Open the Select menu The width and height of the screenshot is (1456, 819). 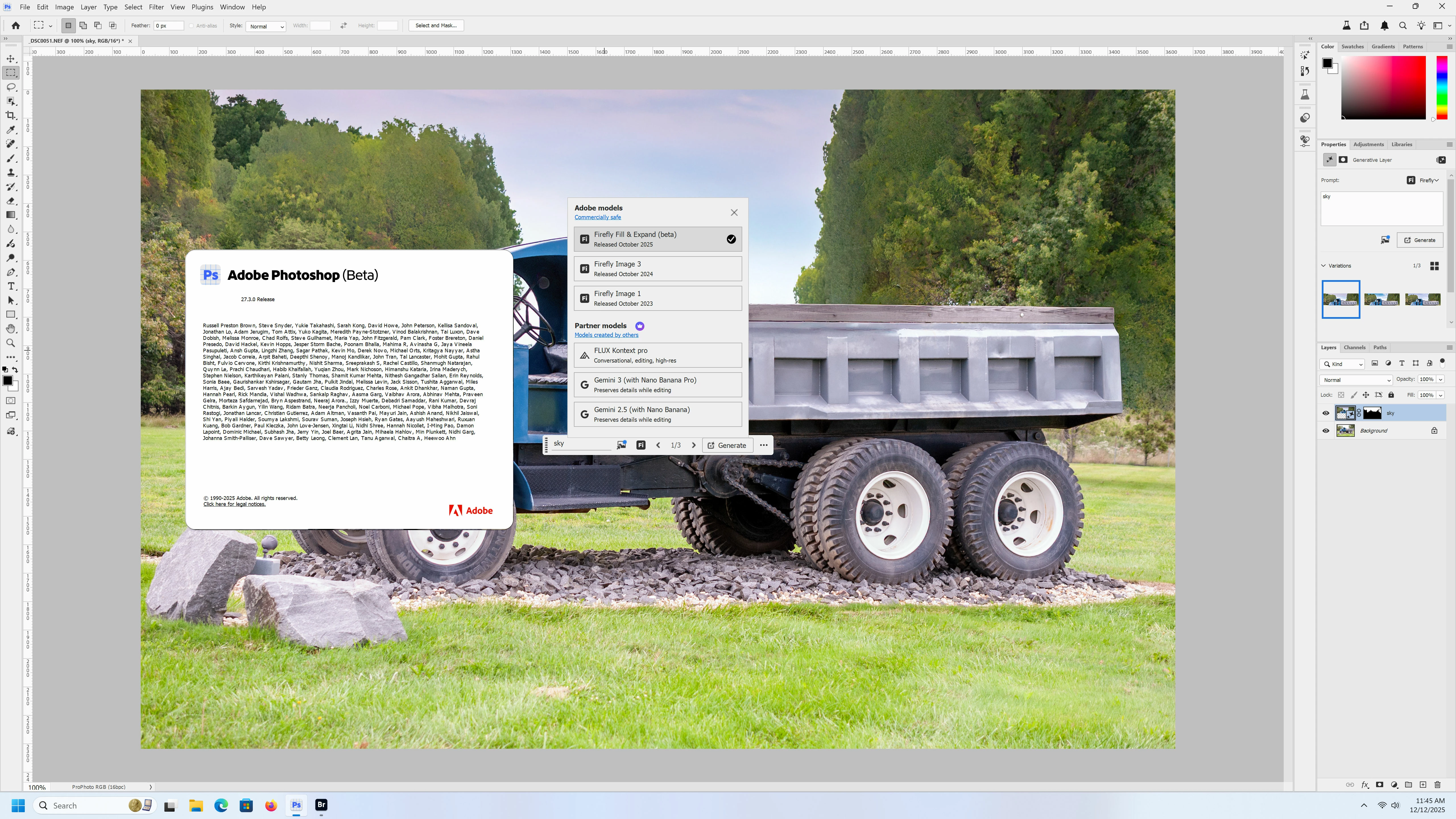click(x=133, y=7)
